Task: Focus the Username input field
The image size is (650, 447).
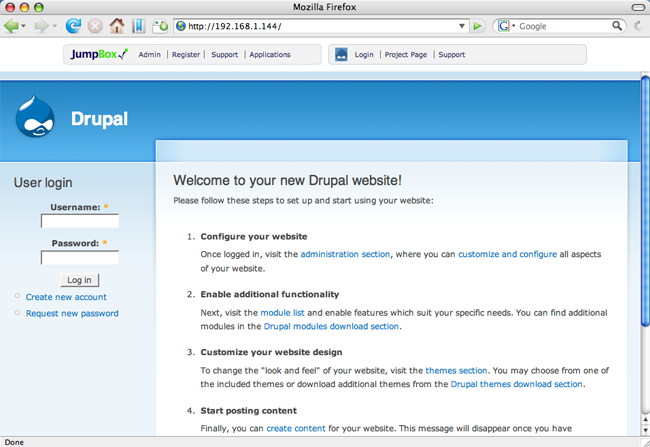Action: [80, 221]
